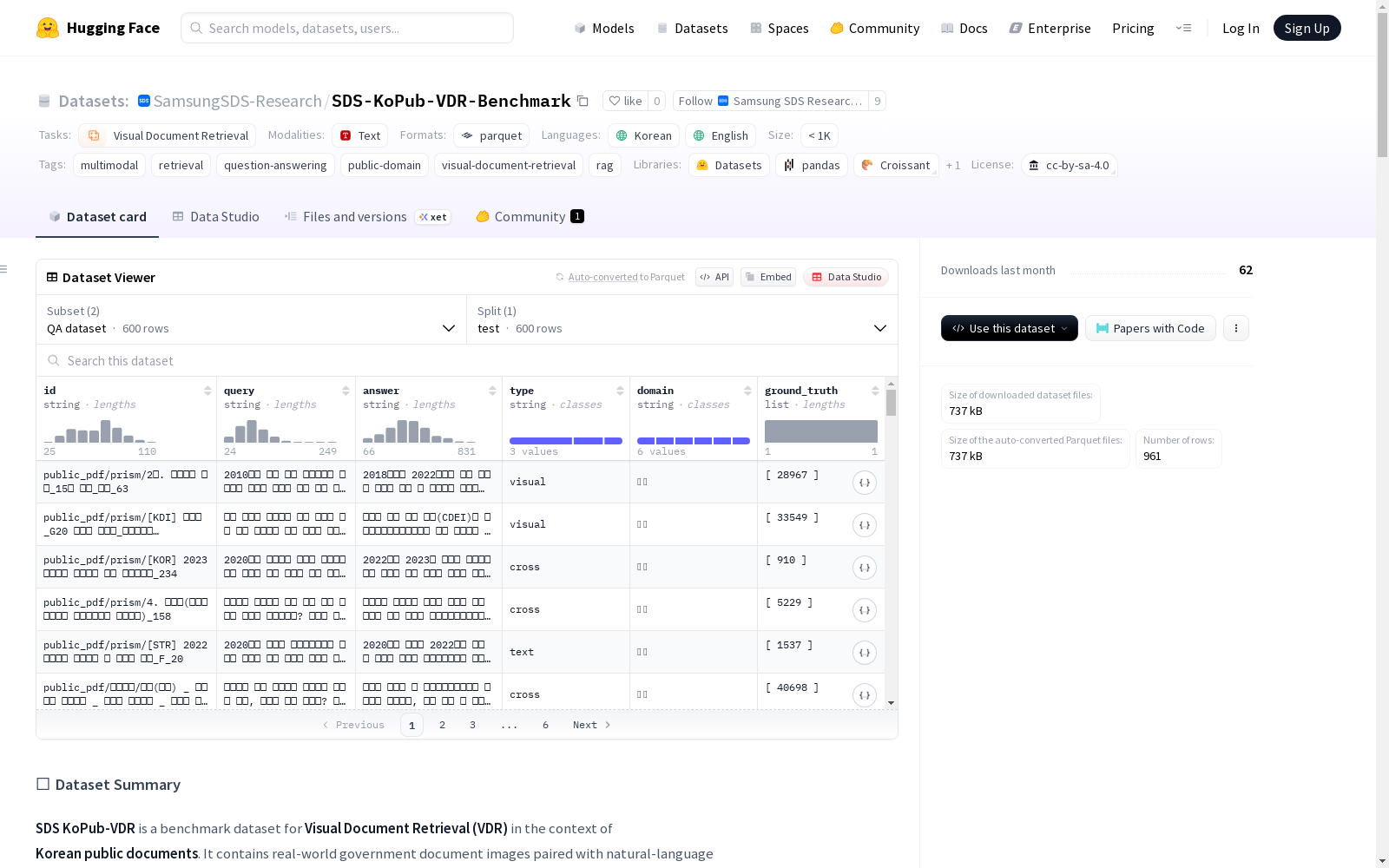
Task: Switch to the Dataset card tab
Action: [x=97, y=217]
